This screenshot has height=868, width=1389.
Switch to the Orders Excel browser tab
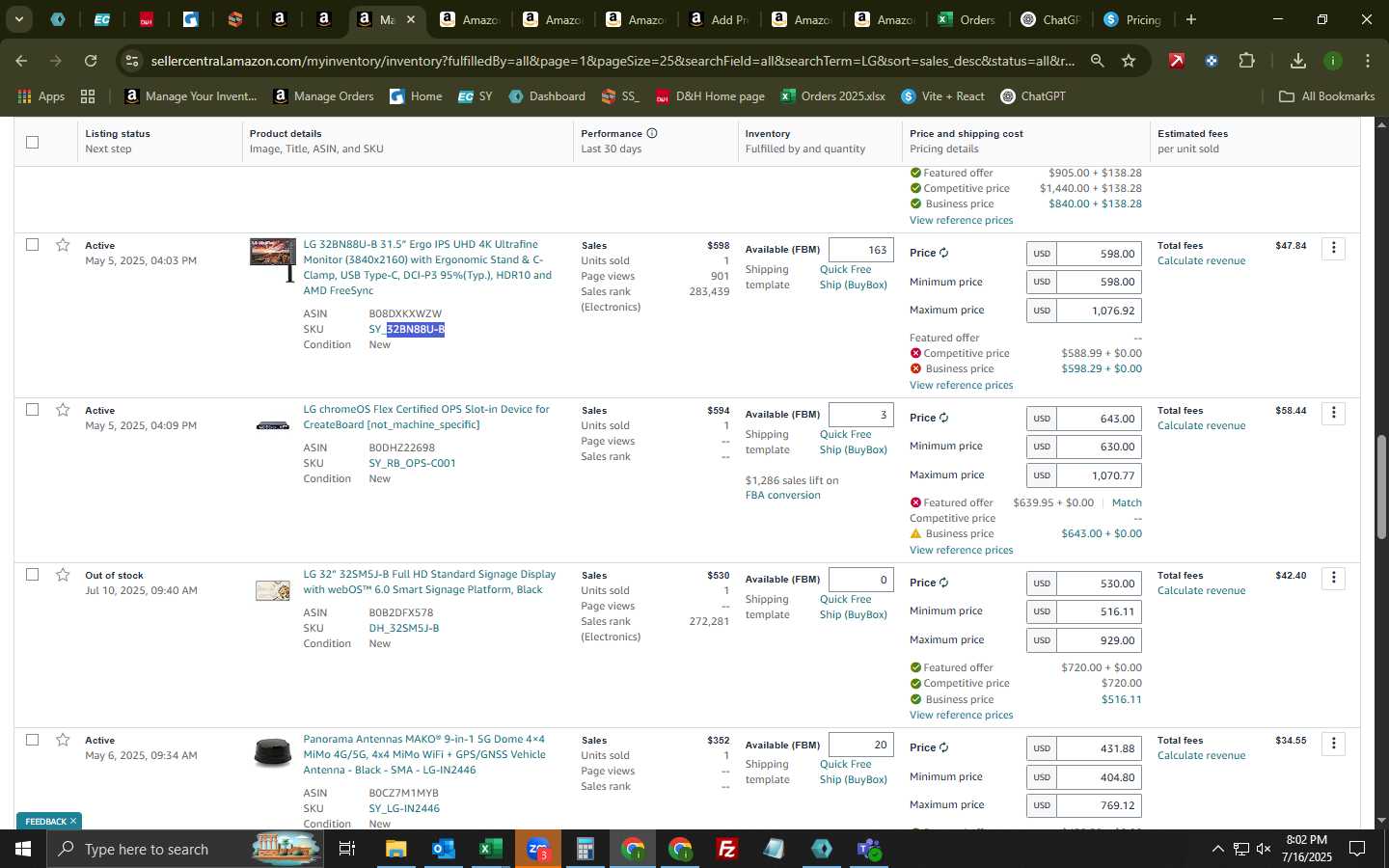967,19
